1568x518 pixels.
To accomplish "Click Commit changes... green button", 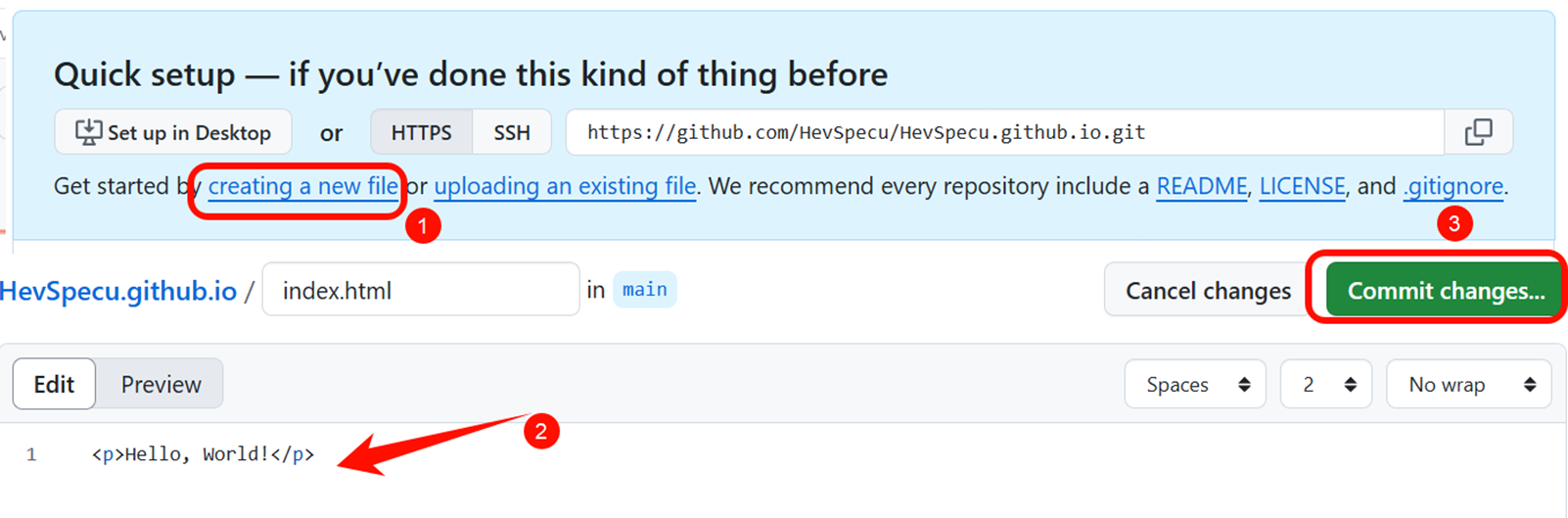I will (1445, 291).
